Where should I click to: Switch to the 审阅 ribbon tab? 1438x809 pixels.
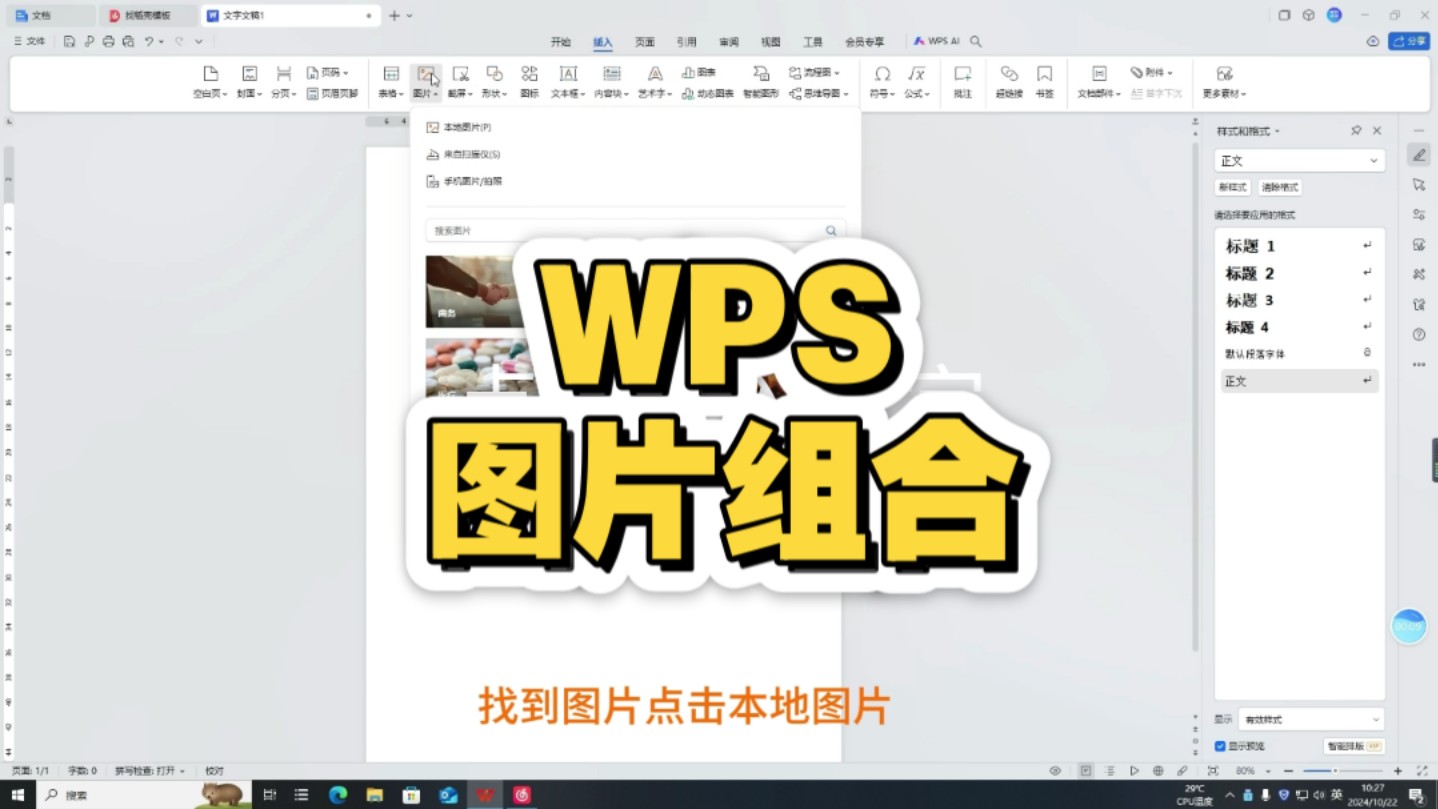(727, 41)
